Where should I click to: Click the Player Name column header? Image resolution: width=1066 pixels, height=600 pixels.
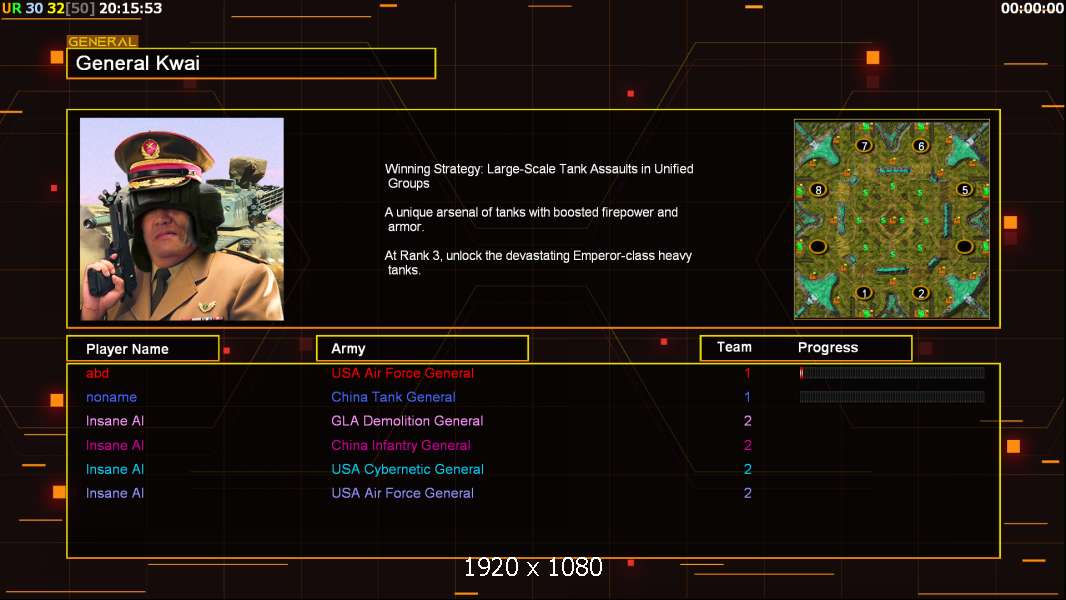click(x=143, y=349)
